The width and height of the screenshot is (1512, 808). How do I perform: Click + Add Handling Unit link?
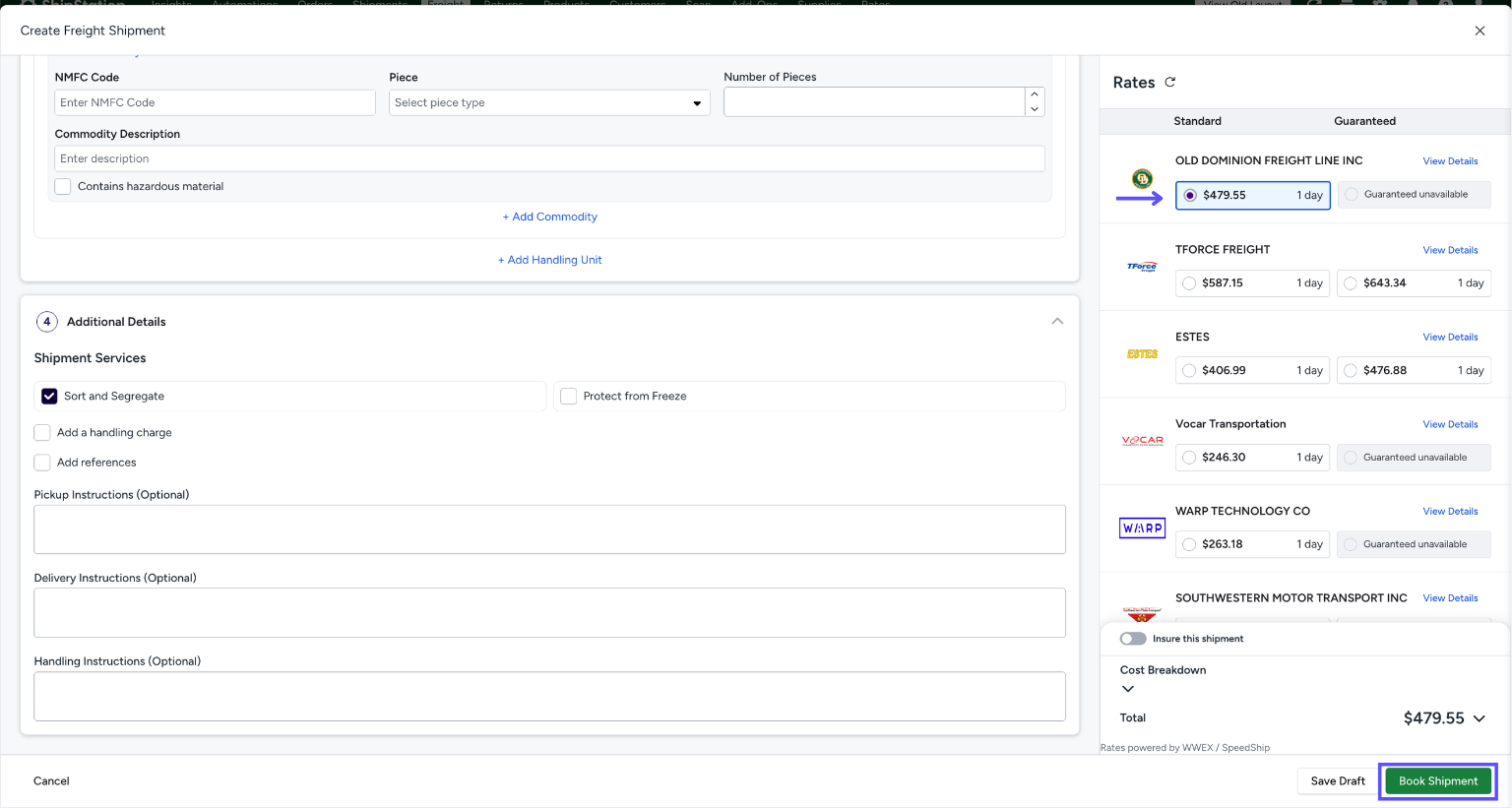pyautogui.click(x=550, y=260)
